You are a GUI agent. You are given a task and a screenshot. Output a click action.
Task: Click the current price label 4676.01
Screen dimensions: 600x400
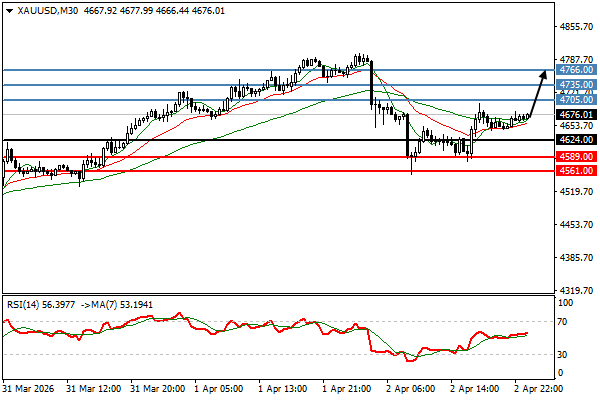click(x=576, y=115)
